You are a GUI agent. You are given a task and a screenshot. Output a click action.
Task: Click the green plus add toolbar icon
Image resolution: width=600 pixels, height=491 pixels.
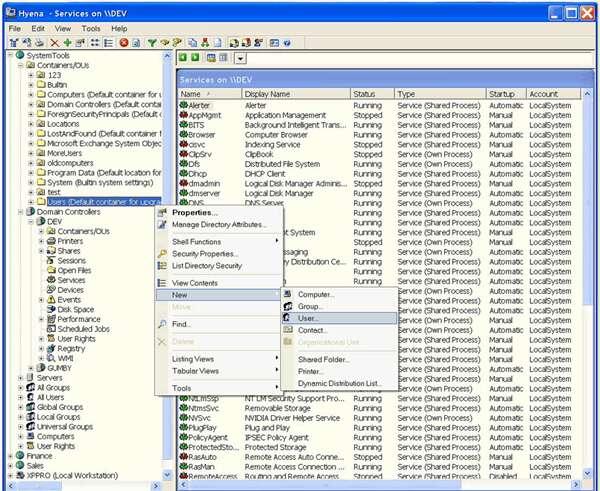click(66, 43)
